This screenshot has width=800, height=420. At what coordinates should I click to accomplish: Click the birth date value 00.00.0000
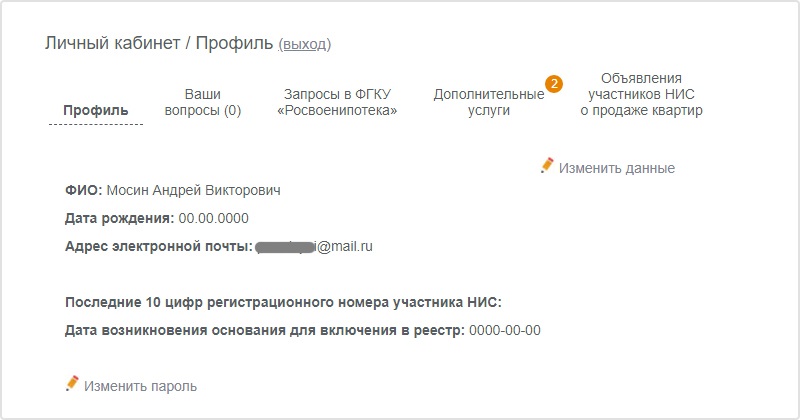click(x=213, y=218)
